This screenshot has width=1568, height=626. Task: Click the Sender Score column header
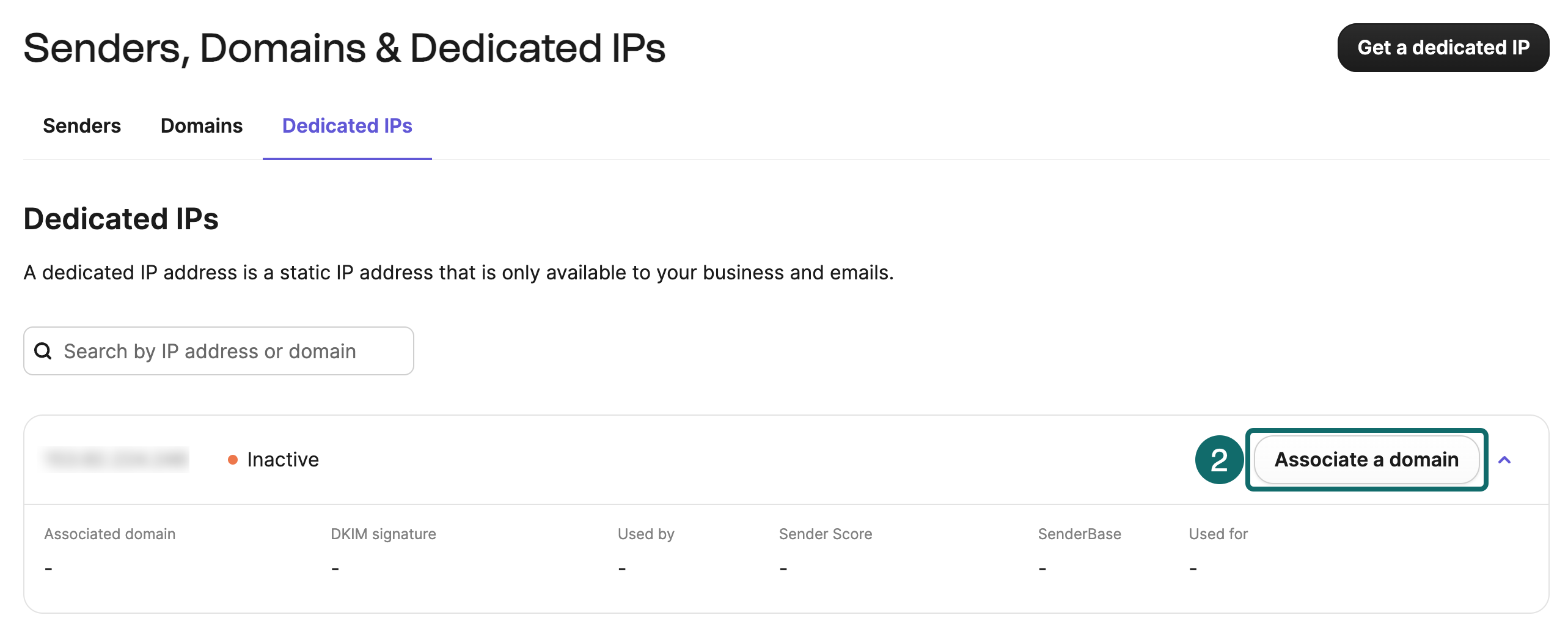825,534
